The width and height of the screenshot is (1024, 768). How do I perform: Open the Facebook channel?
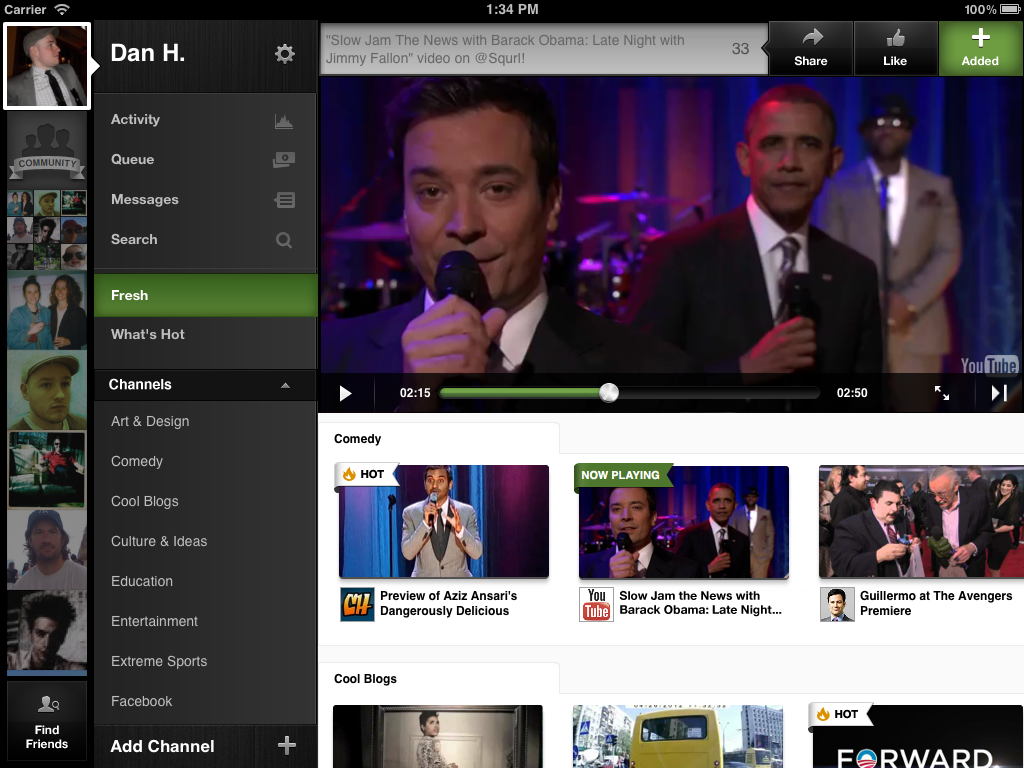click(x=205, y=701)
